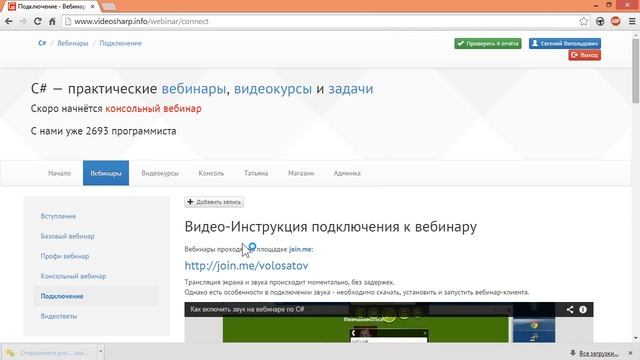The height and width of the screenshot is (360, 640).
Task: Close the downloads bar with the X
Action: point(630,353)
